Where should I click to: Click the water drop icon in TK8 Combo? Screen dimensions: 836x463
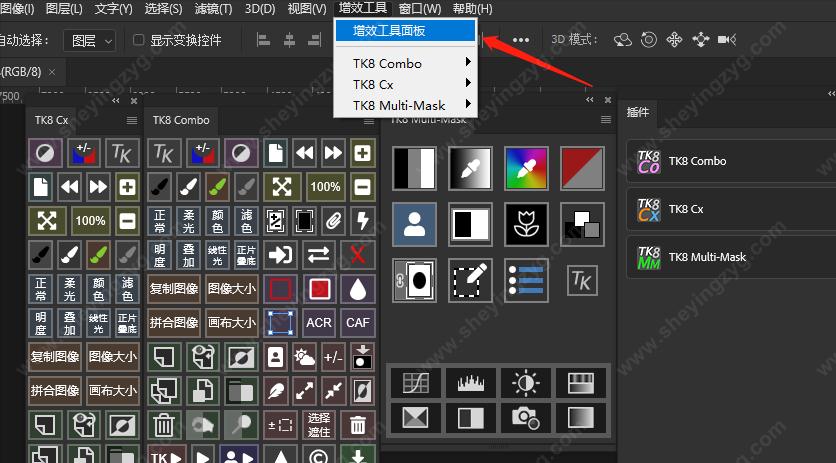pyautogui.click(x=358, y=289)
